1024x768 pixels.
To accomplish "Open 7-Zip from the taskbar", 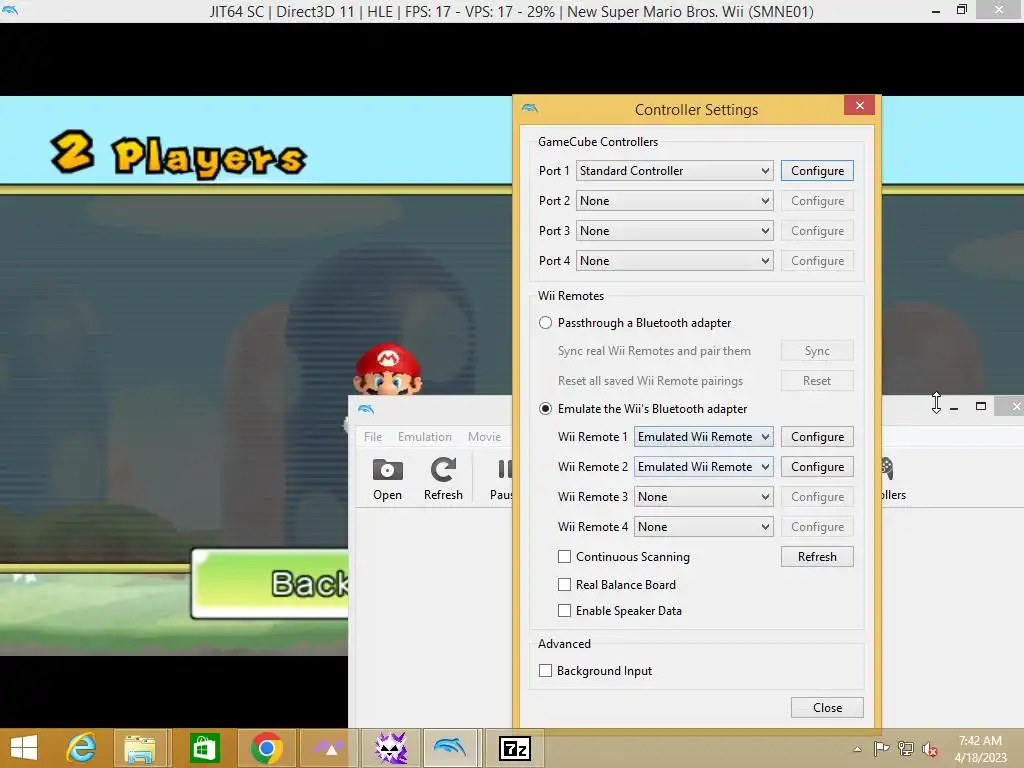I will pos(515,748).
